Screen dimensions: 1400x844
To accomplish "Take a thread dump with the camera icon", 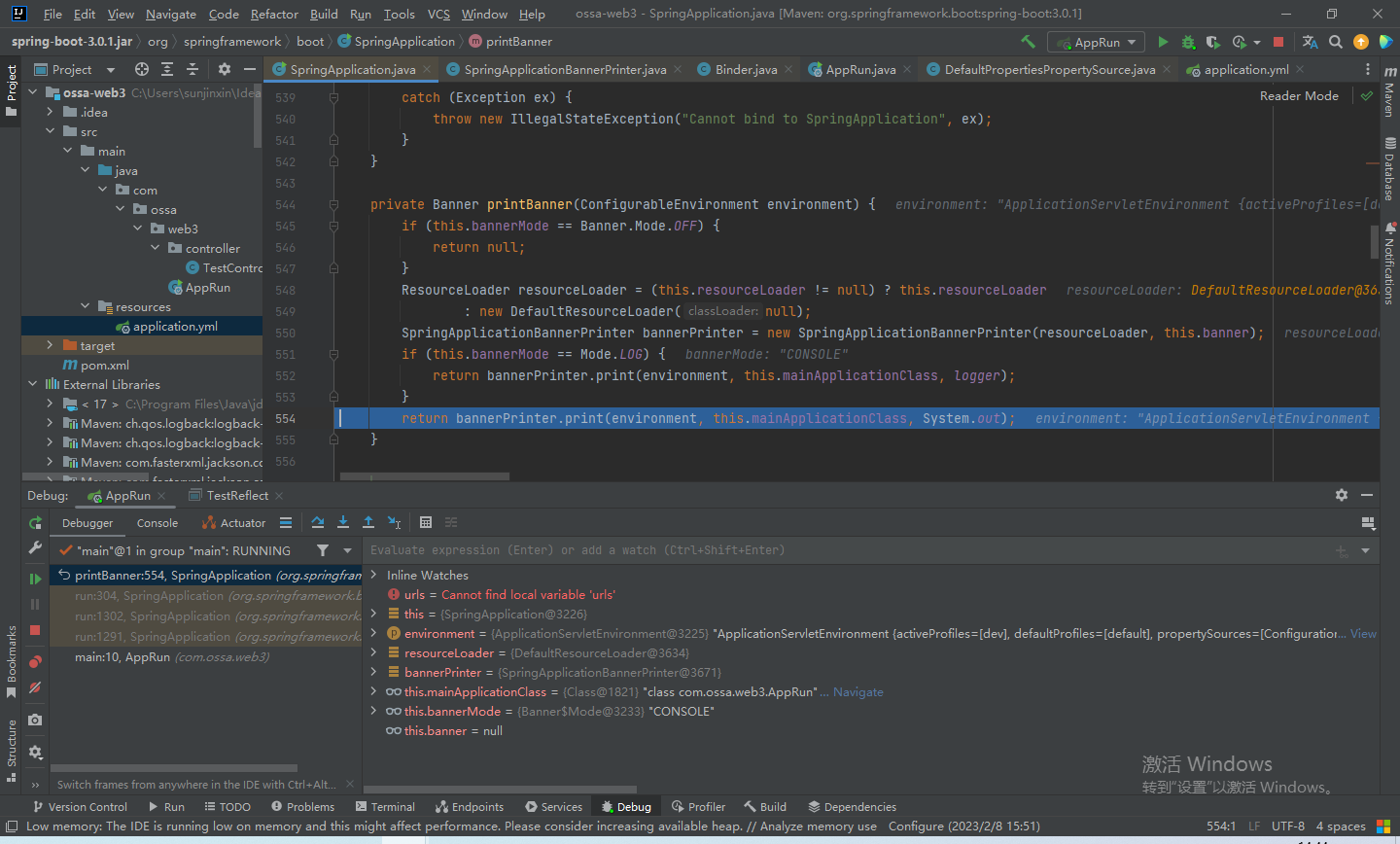I will (35, 720).
